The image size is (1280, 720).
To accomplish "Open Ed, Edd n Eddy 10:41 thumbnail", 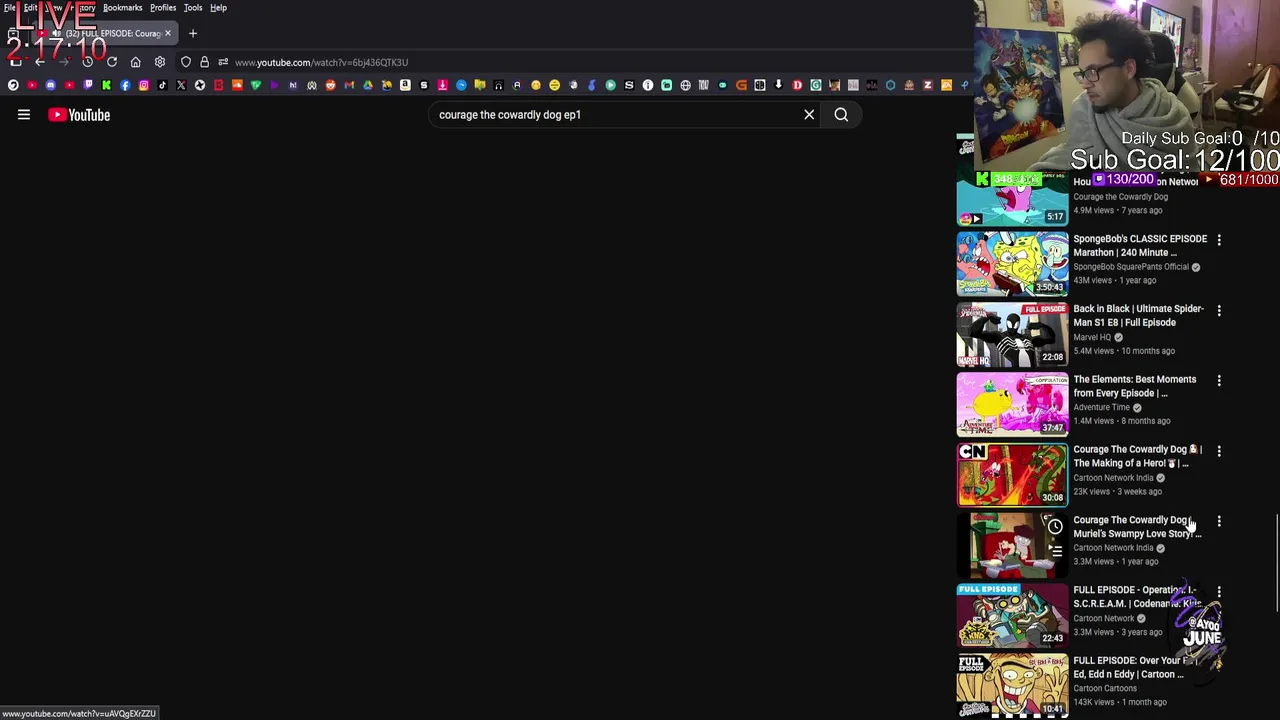I will coord(1012,686).
